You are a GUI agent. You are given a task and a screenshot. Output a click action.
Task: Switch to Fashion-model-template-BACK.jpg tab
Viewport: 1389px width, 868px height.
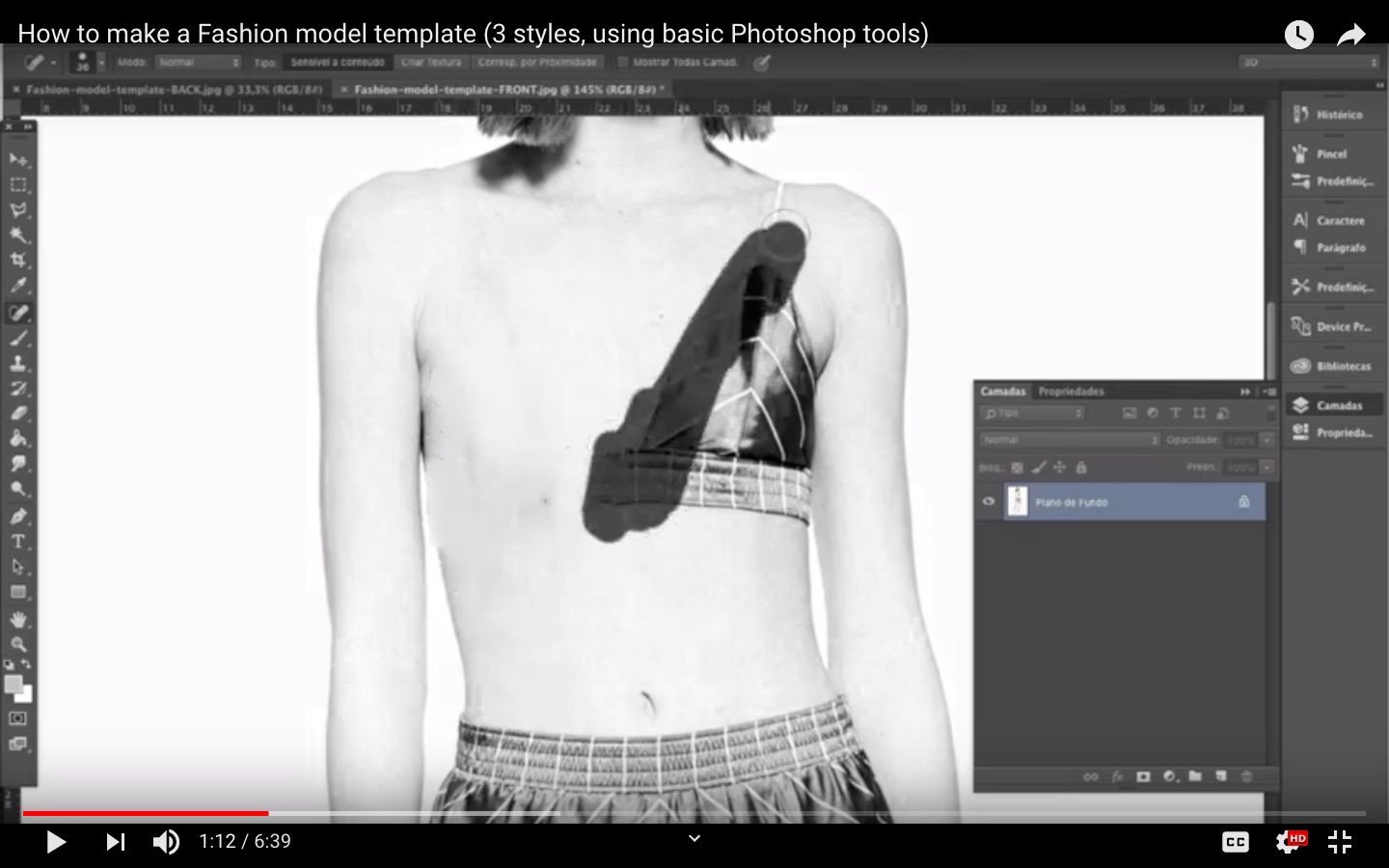[x=175, y=89]
